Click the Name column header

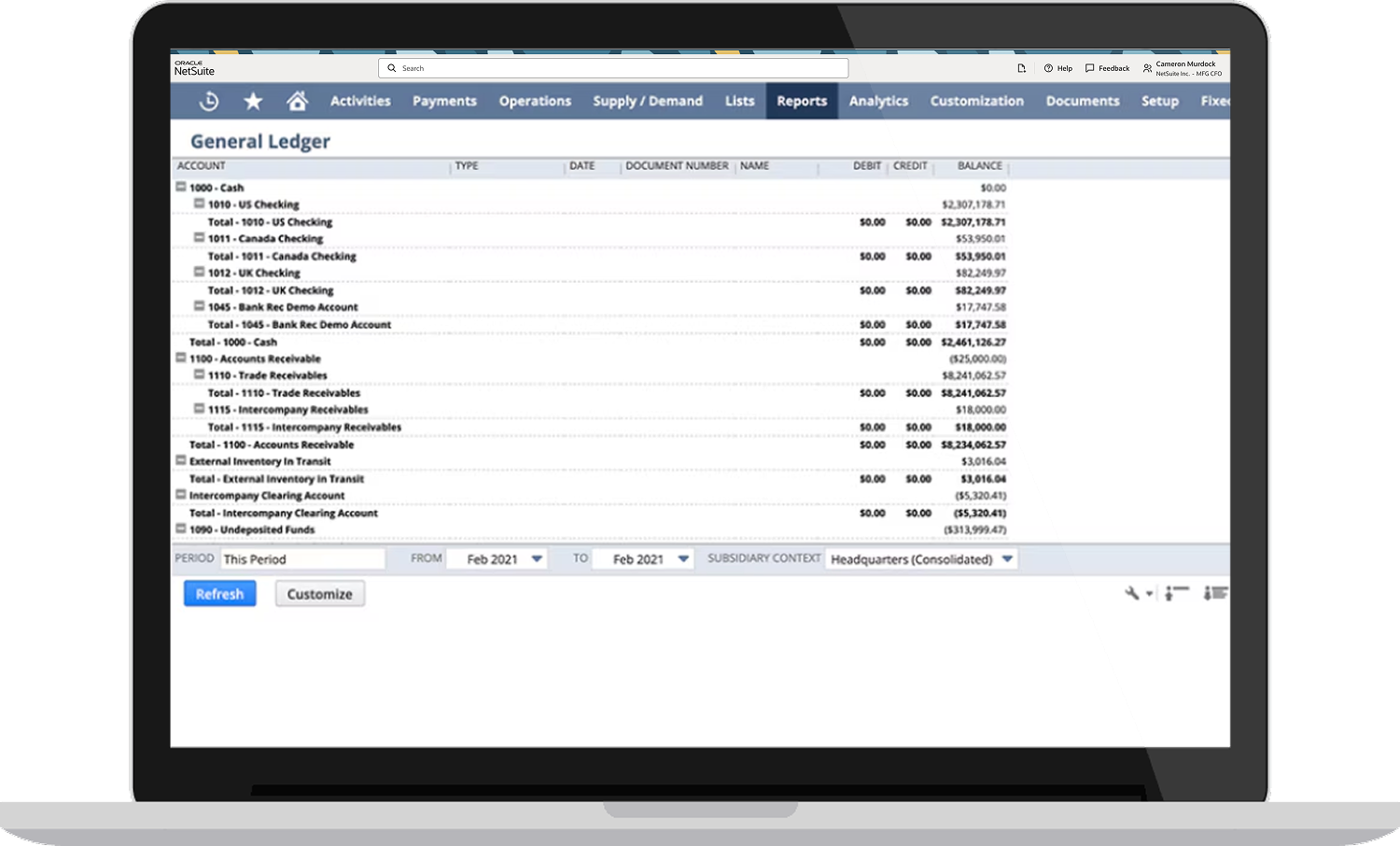click(x=754, y=165)
